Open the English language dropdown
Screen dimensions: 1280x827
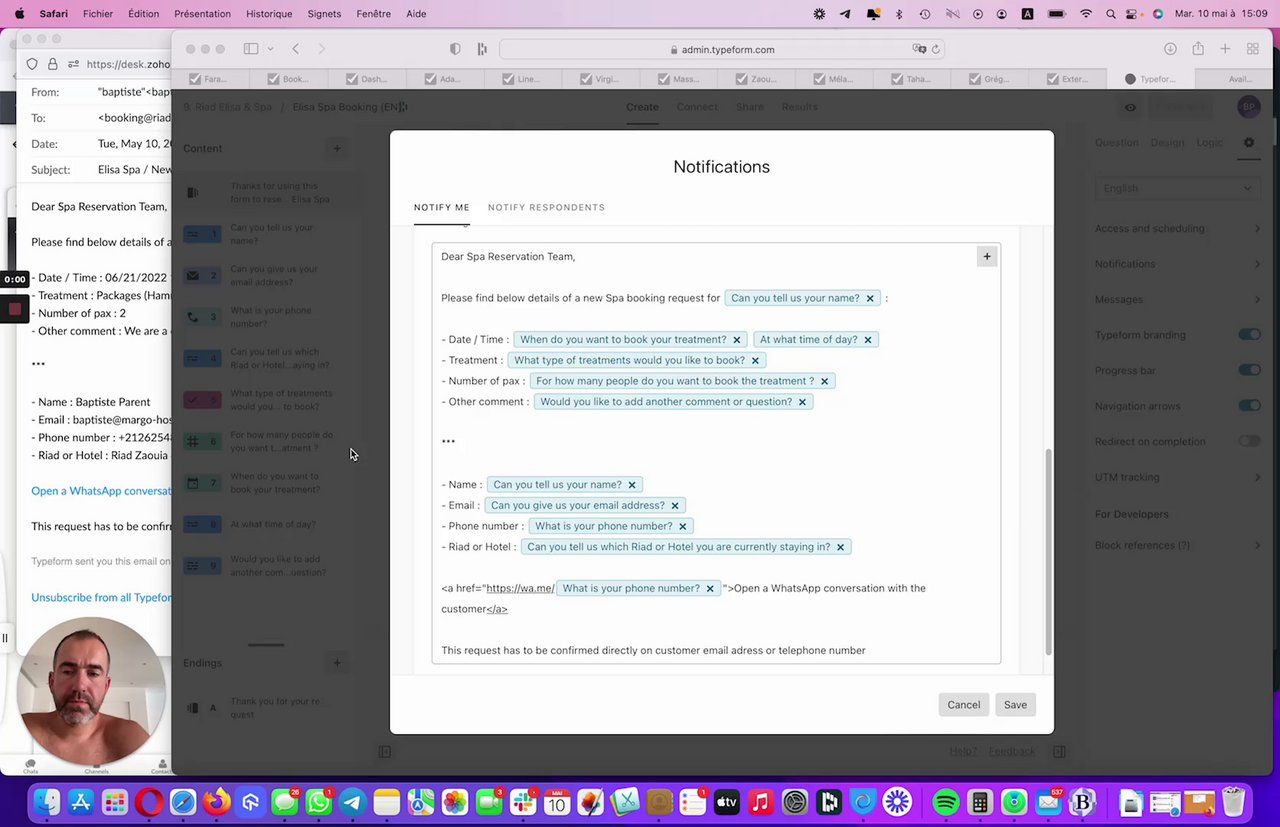[x=1177, y=188]
